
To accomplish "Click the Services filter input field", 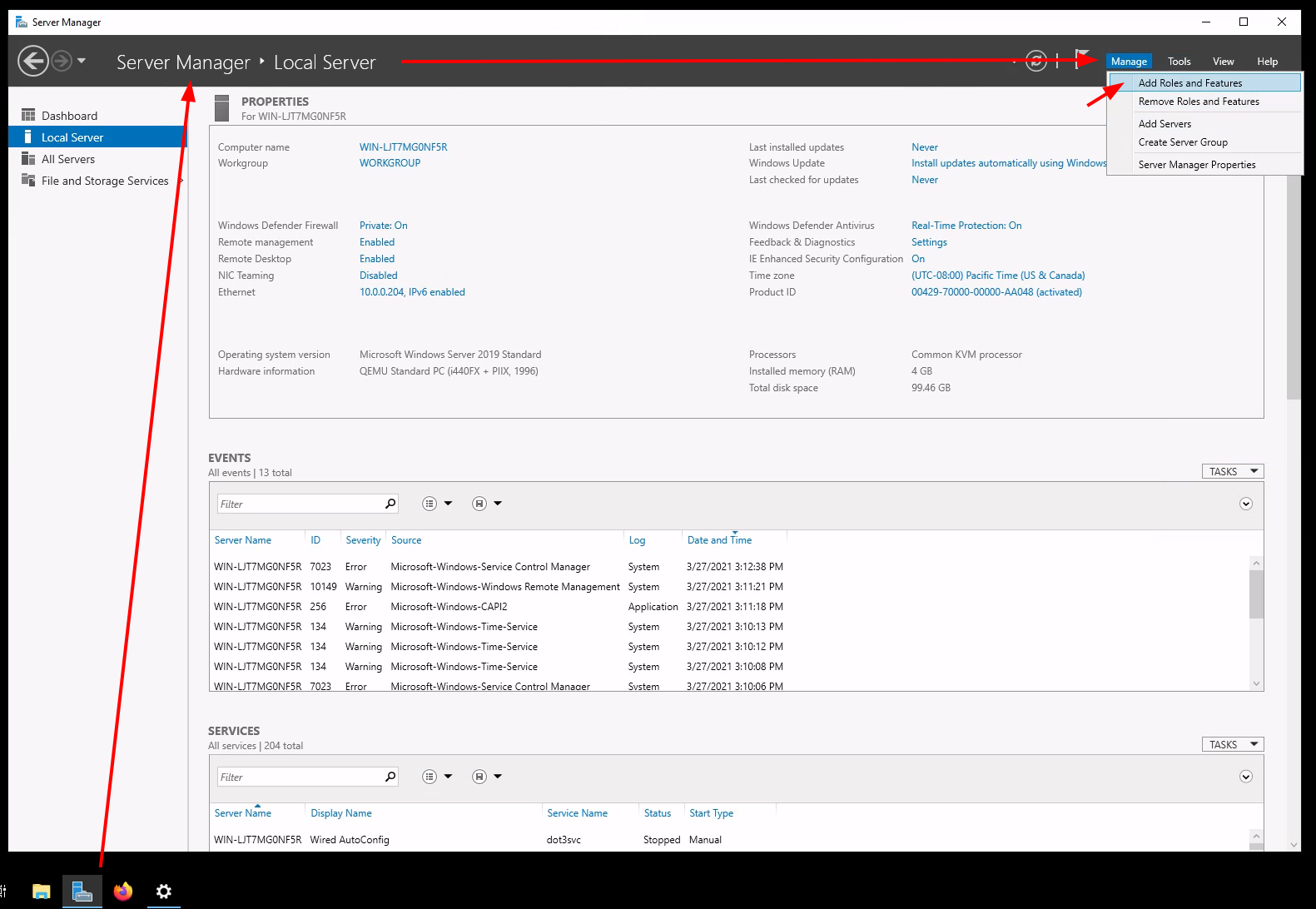I will (x=300, y=777).
